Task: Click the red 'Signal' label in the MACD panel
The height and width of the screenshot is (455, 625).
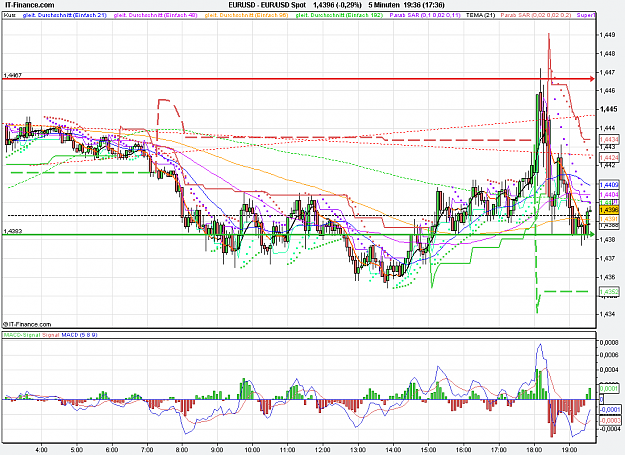Action: click(x=51, y=335)
